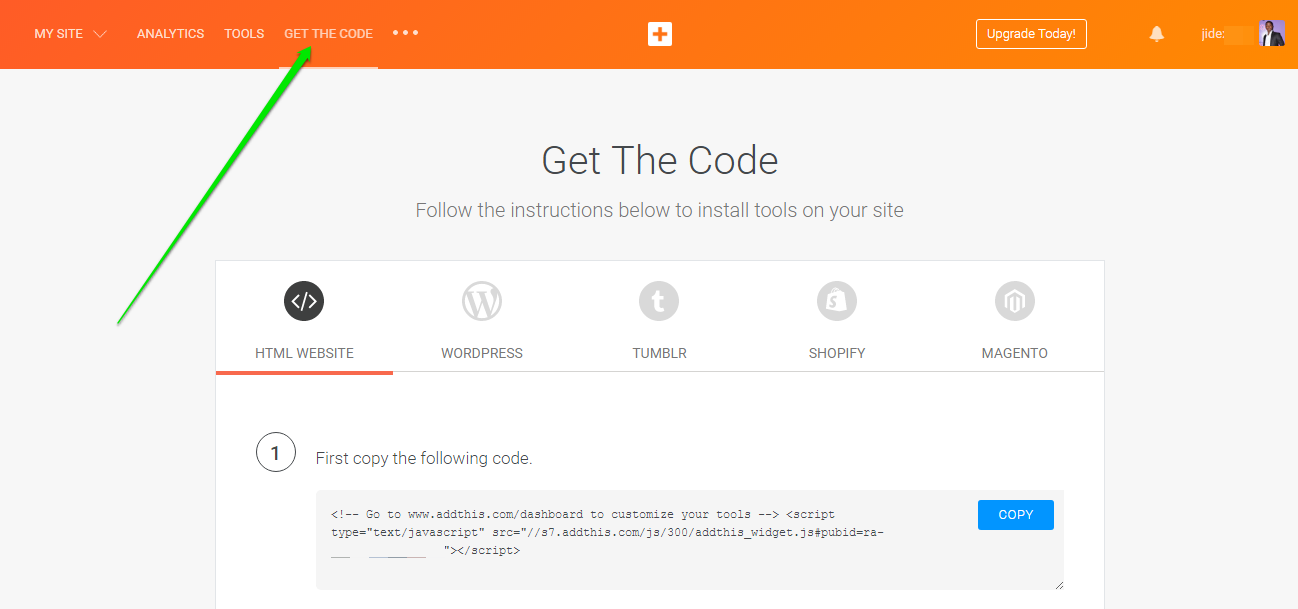Switch to TUMBLR tab label
This screenshot has height=609, width=1298.
(659, 353)
